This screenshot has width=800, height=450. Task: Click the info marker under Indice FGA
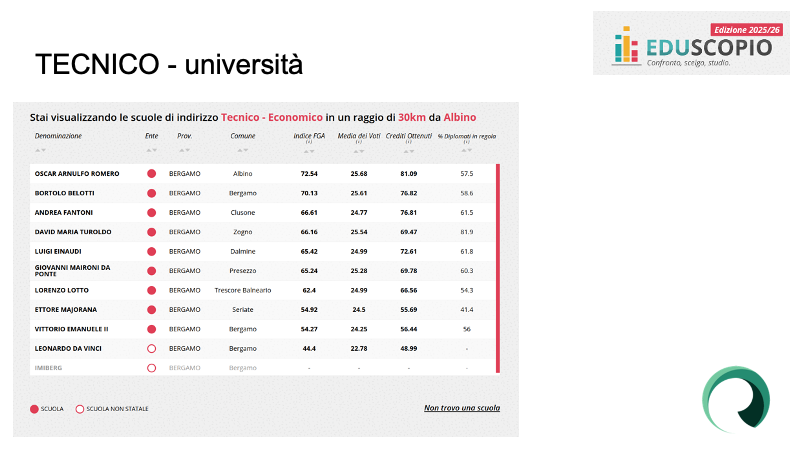(309, 143)
